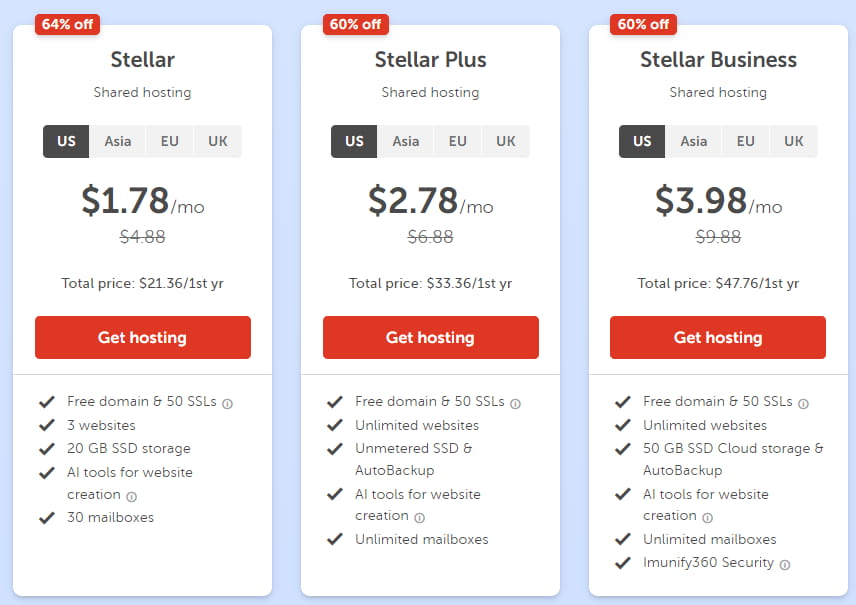
Task: Get hosting for the Stellar Plus plan
Action: coord(430,338)
